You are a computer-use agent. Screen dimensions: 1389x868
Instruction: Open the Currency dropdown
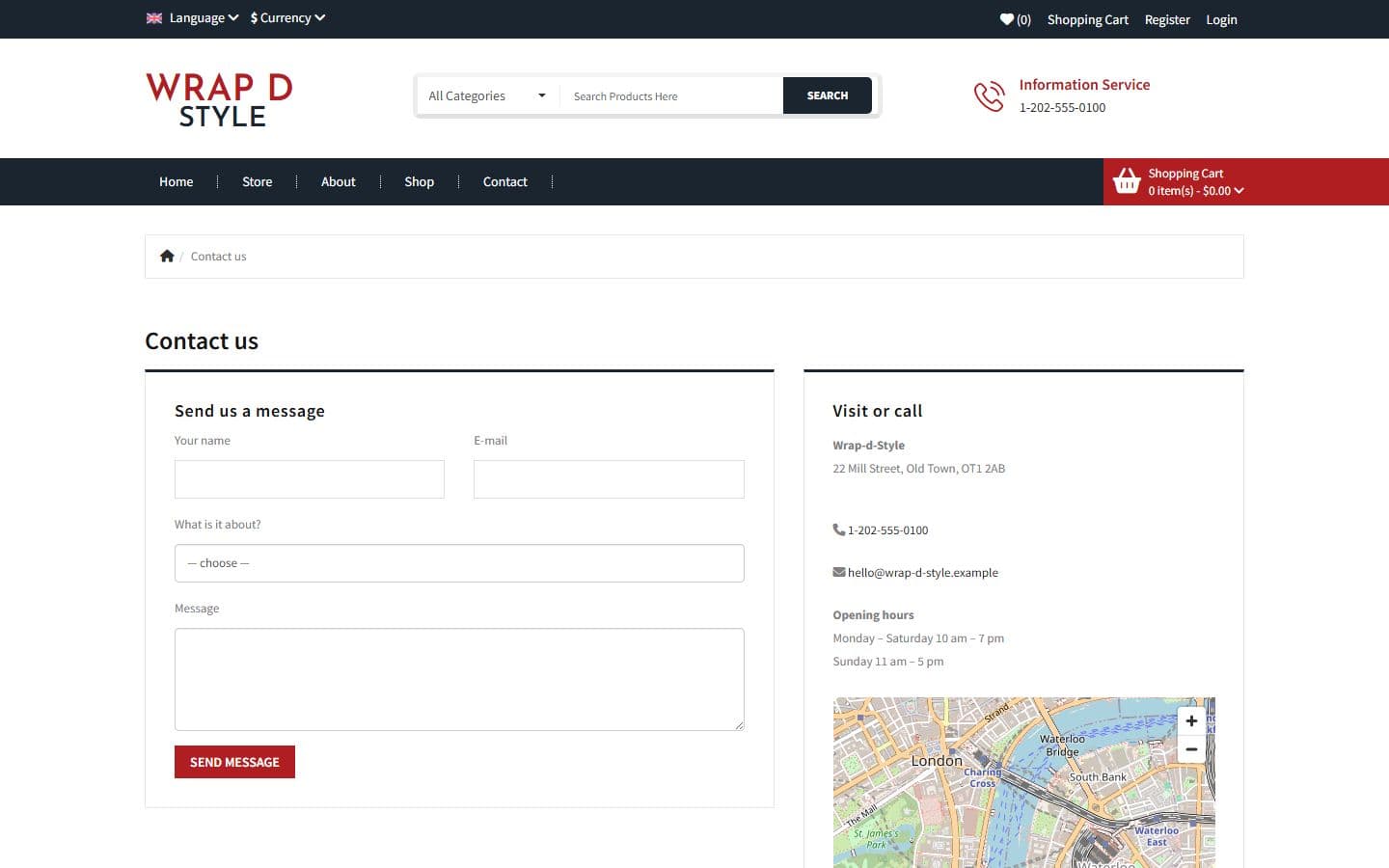287,18
